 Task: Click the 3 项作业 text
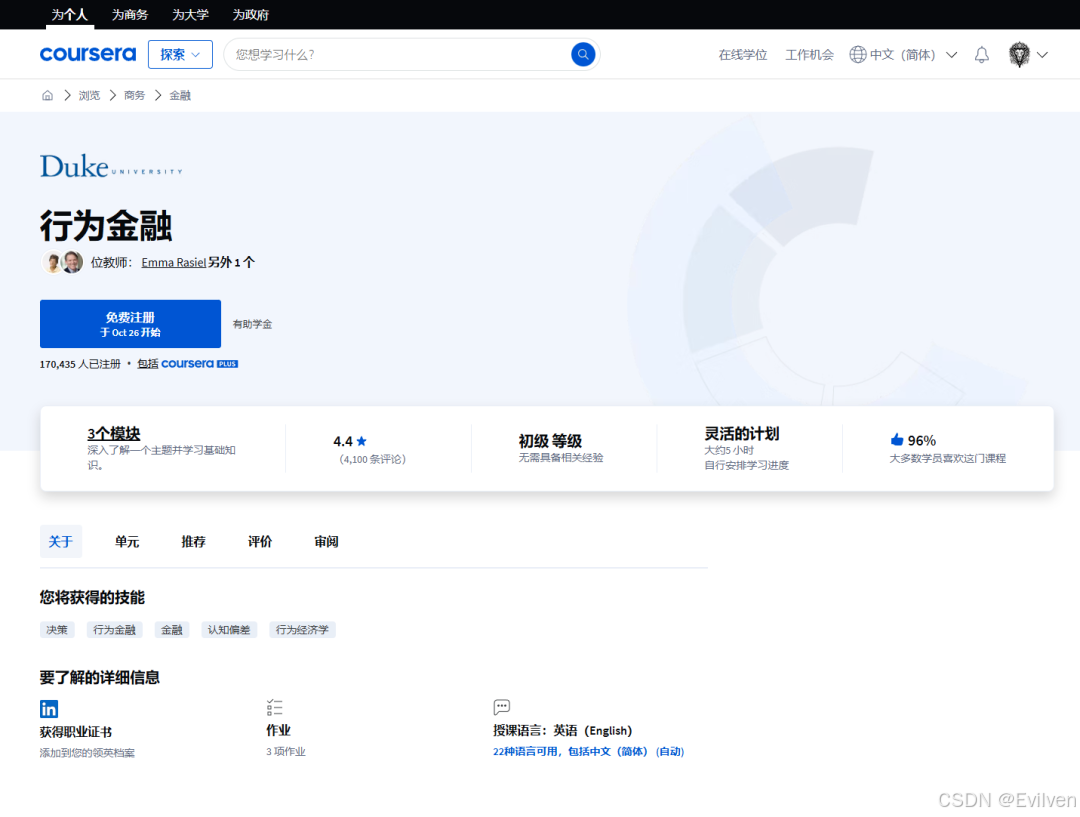pos(286,752)
